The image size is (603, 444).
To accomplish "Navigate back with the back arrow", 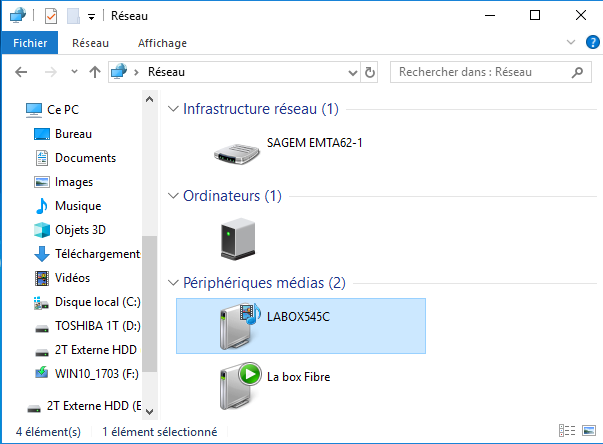I will tap(22, 72).
